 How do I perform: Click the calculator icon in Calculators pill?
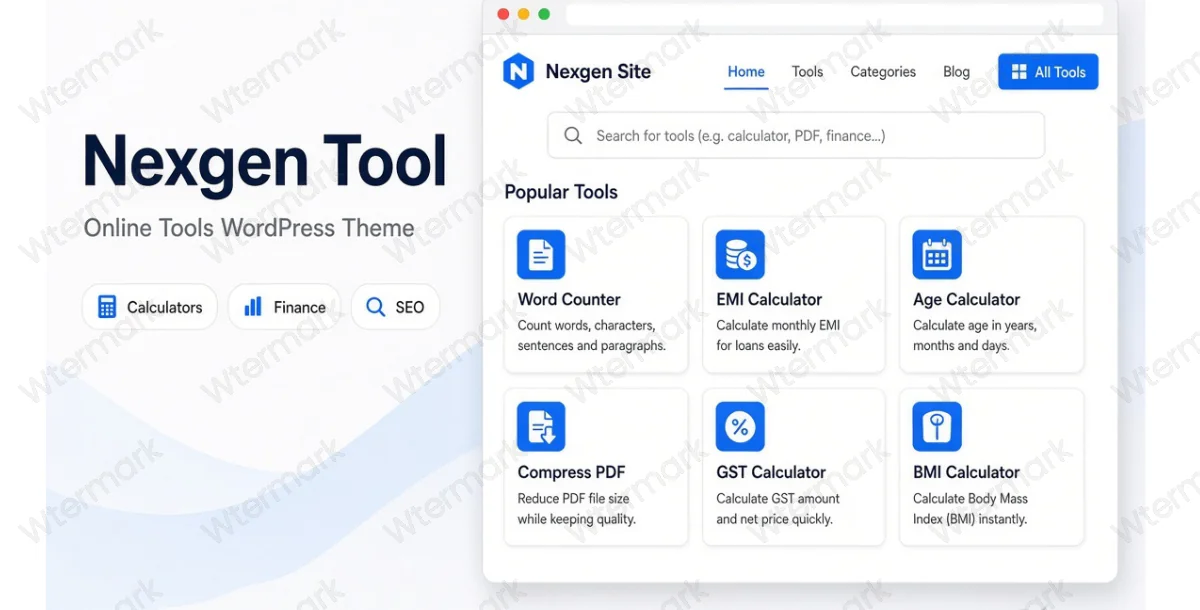[x=107, y=307]
